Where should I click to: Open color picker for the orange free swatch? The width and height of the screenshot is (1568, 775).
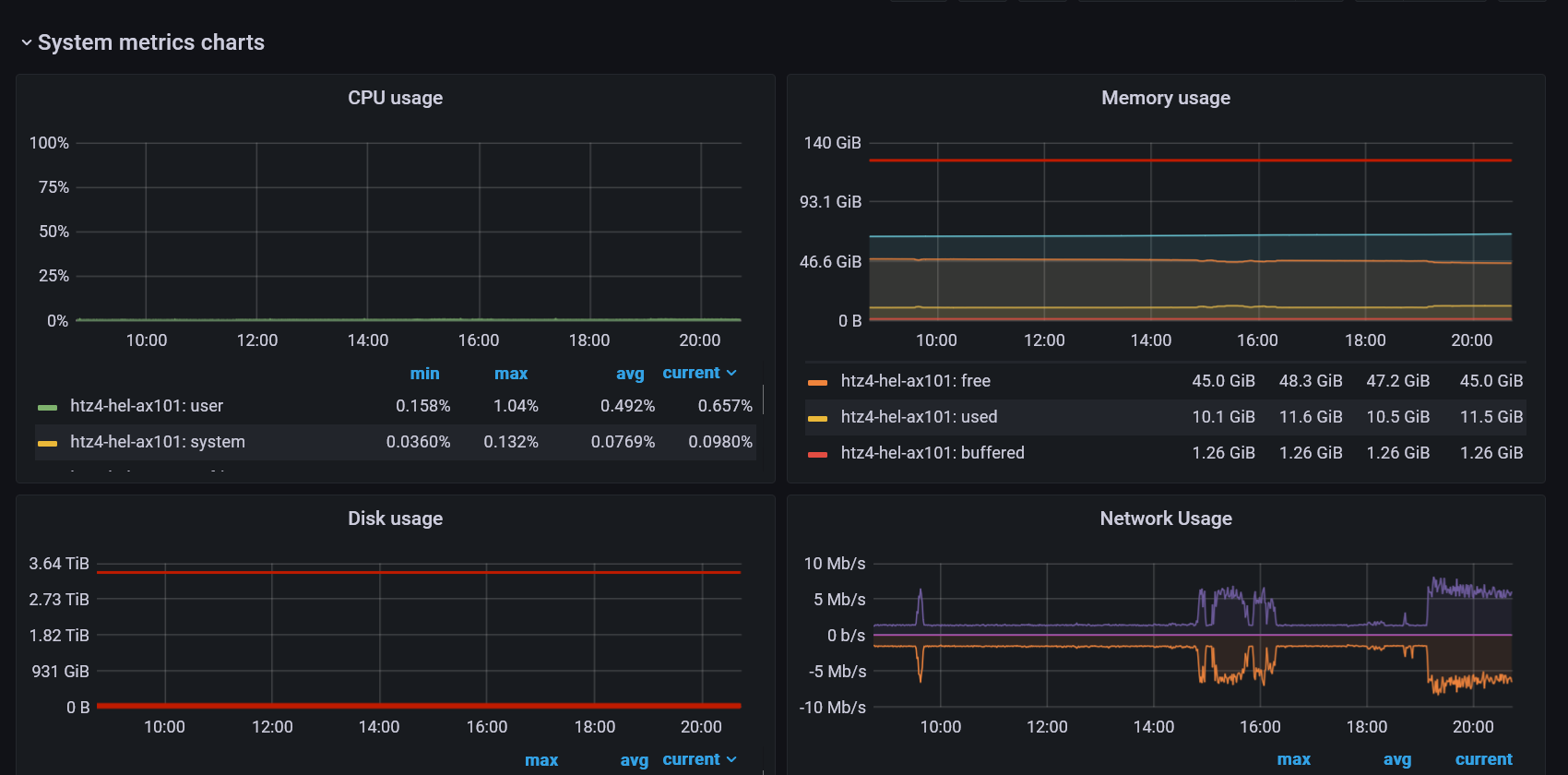(x=817, y=382)
